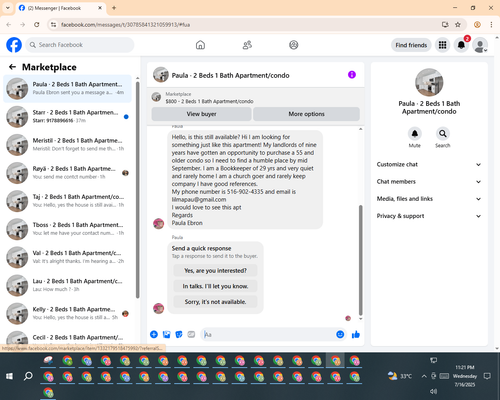Expand Customize chat section
Image resolution: width=500 pixels, height=400 pixels.
pos(429,164)
